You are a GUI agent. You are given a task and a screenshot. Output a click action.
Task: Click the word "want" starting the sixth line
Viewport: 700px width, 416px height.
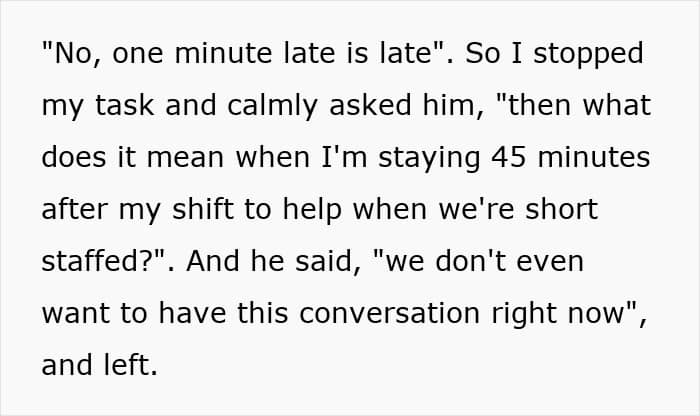(74, 313)
